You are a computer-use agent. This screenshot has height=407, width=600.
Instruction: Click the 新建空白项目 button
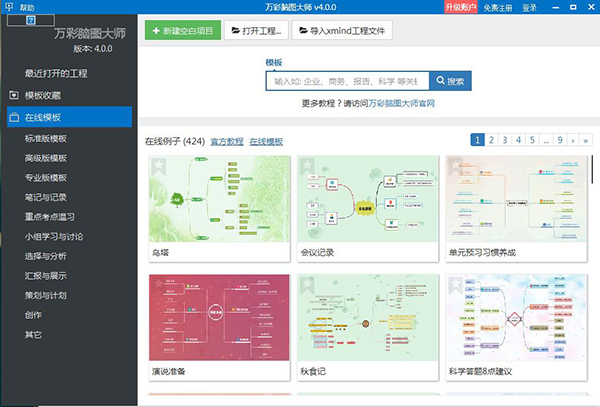coord(181,30)
